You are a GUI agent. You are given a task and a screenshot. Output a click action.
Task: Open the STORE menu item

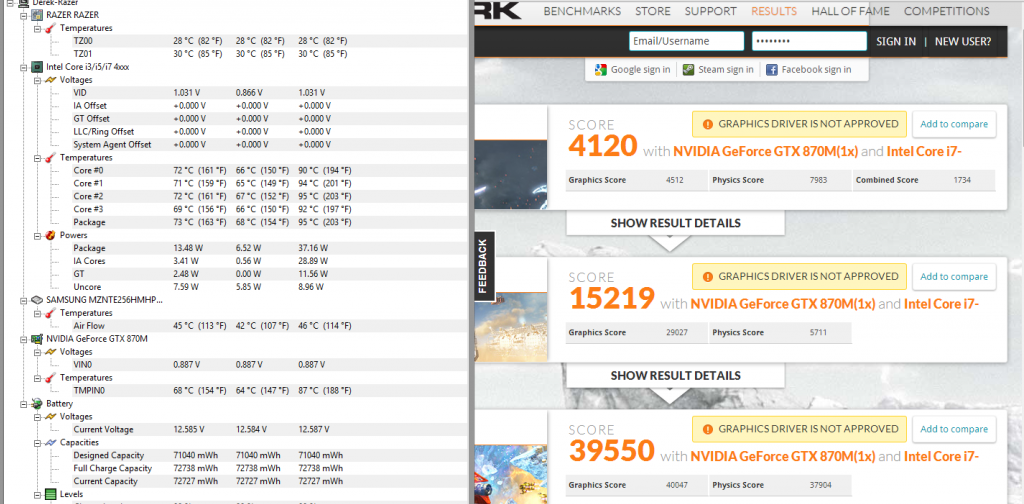click(x=652, y=11)
